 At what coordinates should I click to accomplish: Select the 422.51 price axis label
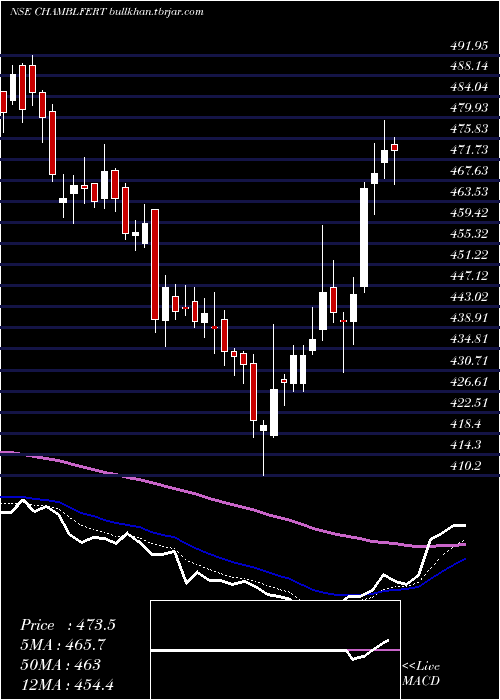pos(468,402)
